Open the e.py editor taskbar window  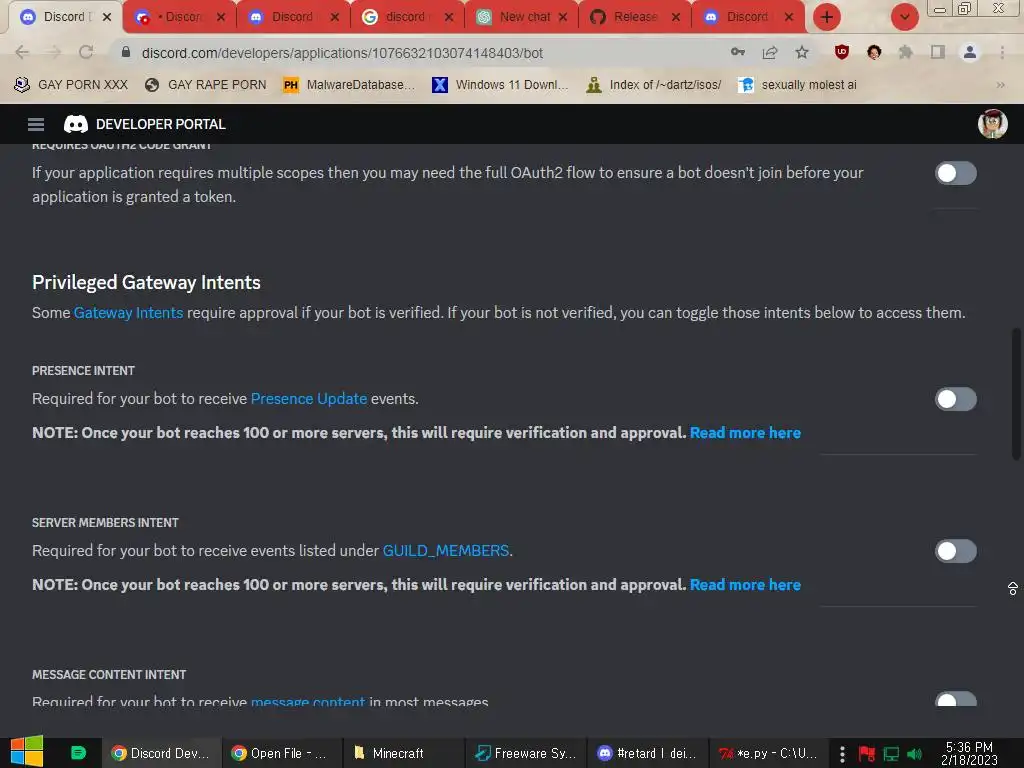pos(768,754)
